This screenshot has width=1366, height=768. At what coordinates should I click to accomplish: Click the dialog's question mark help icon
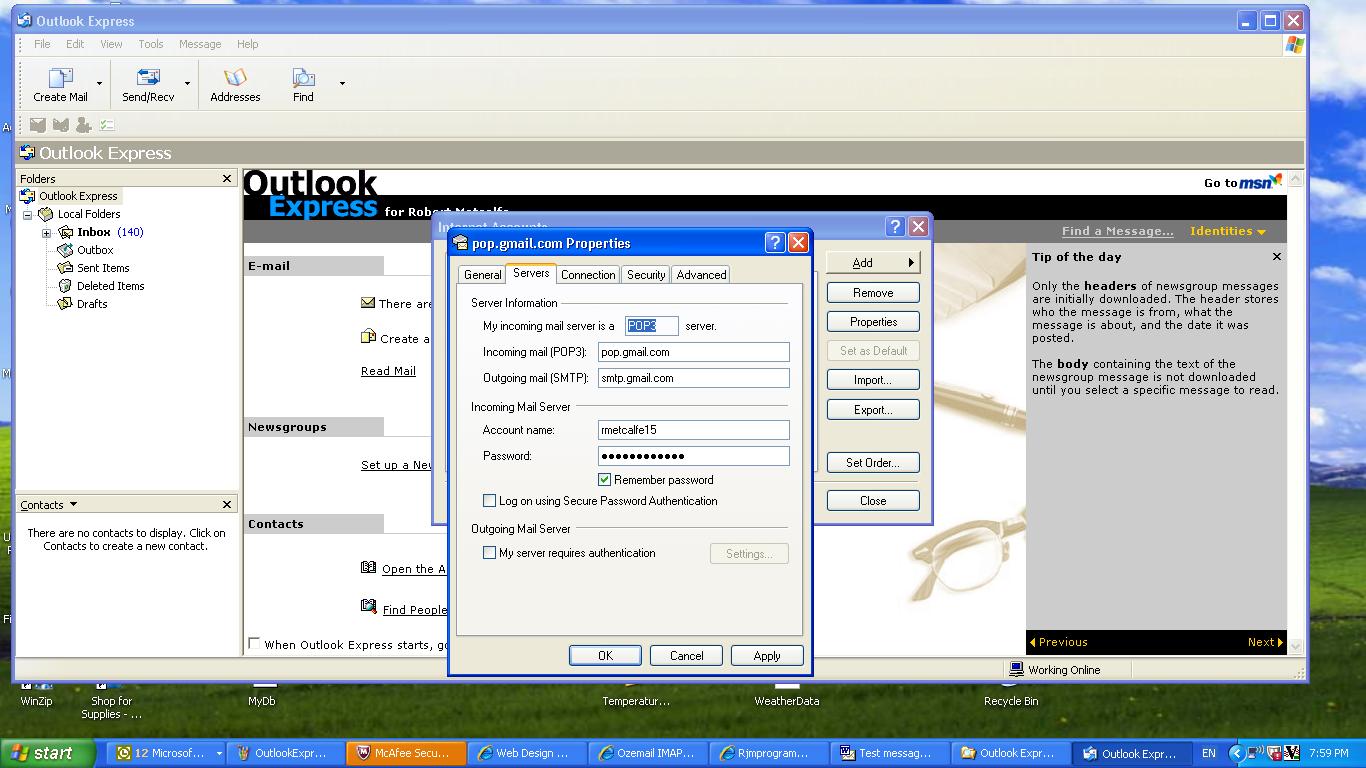point(774,243)
